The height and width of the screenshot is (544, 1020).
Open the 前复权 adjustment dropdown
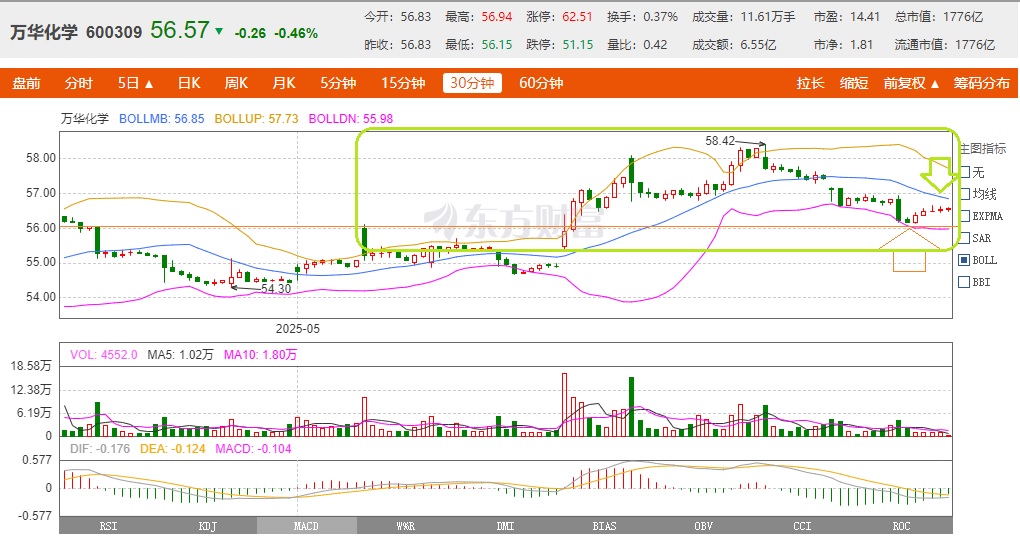[911, 83]
